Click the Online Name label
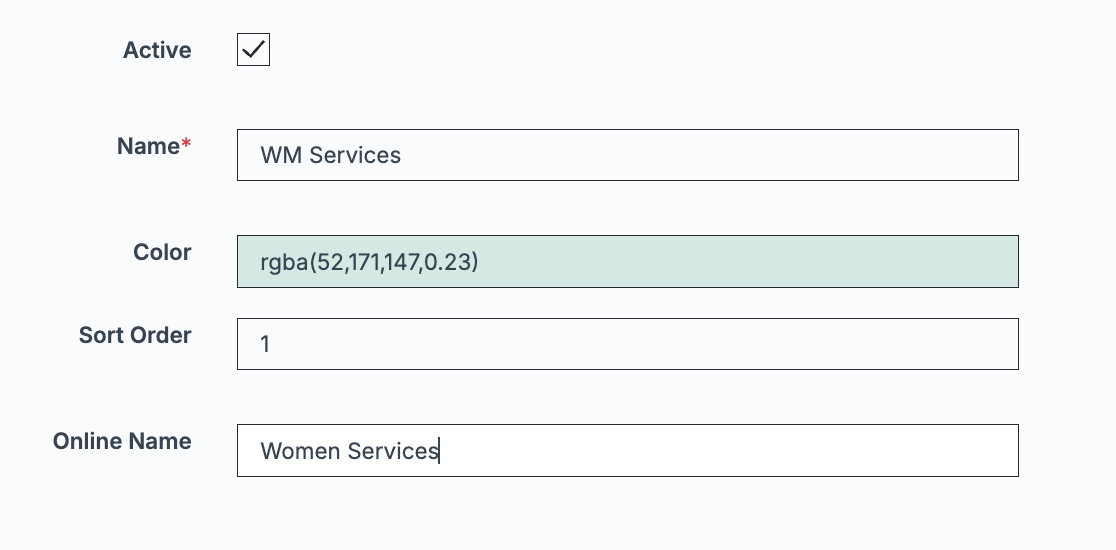1116x550 pixels. click(122, 441)
